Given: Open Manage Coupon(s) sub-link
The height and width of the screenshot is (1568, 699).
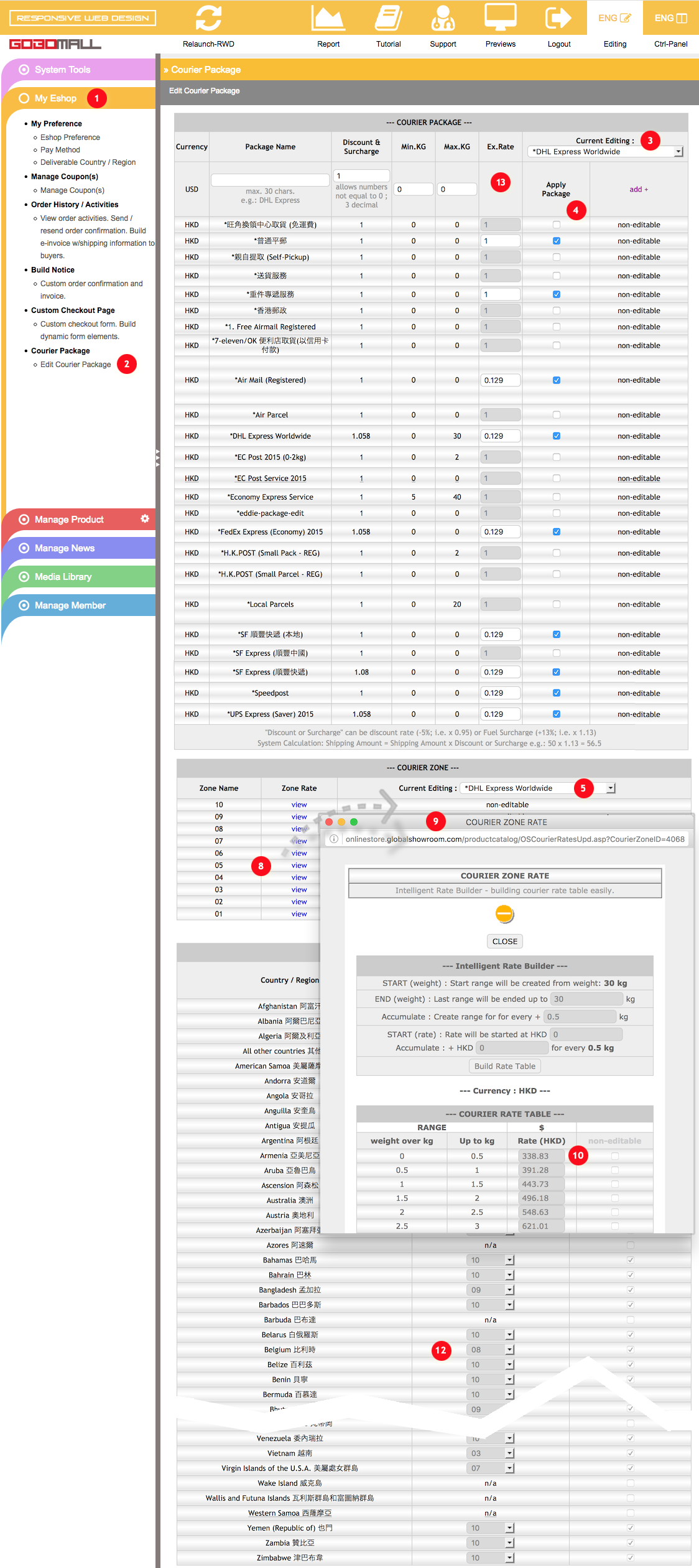Looking at the screenshot, I should coord(72,190).
